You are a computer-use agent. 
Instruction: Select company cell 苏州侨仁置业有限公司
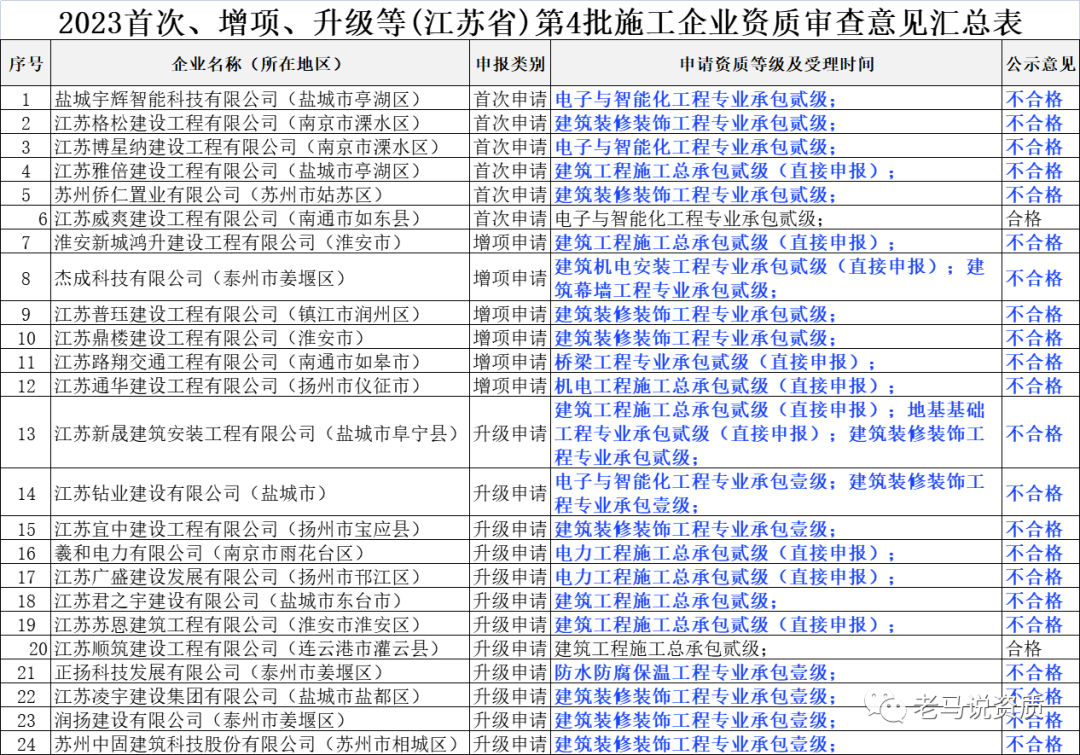coord(260,194)
